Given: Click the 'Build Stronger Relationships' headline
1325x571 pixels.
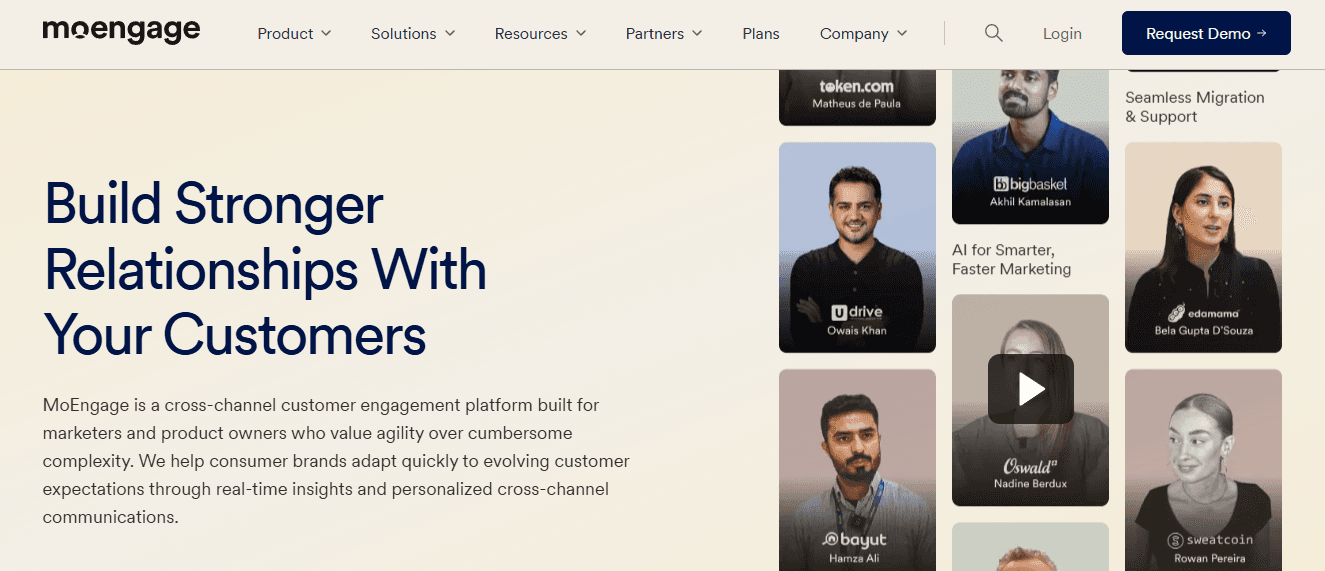Looking at the screenshot, I should click(265, 269).
